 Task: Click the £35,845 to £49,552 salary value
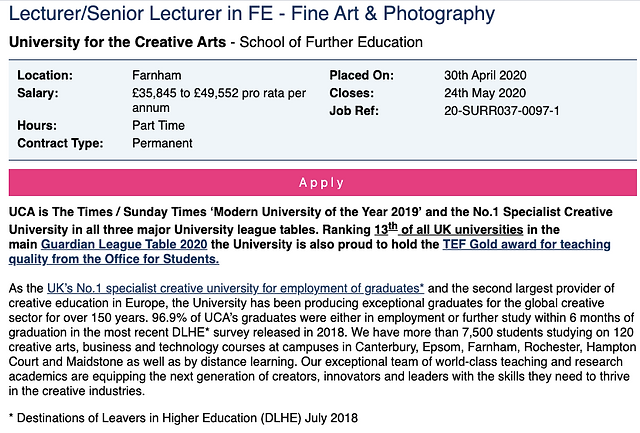click(x=219, y=100)
